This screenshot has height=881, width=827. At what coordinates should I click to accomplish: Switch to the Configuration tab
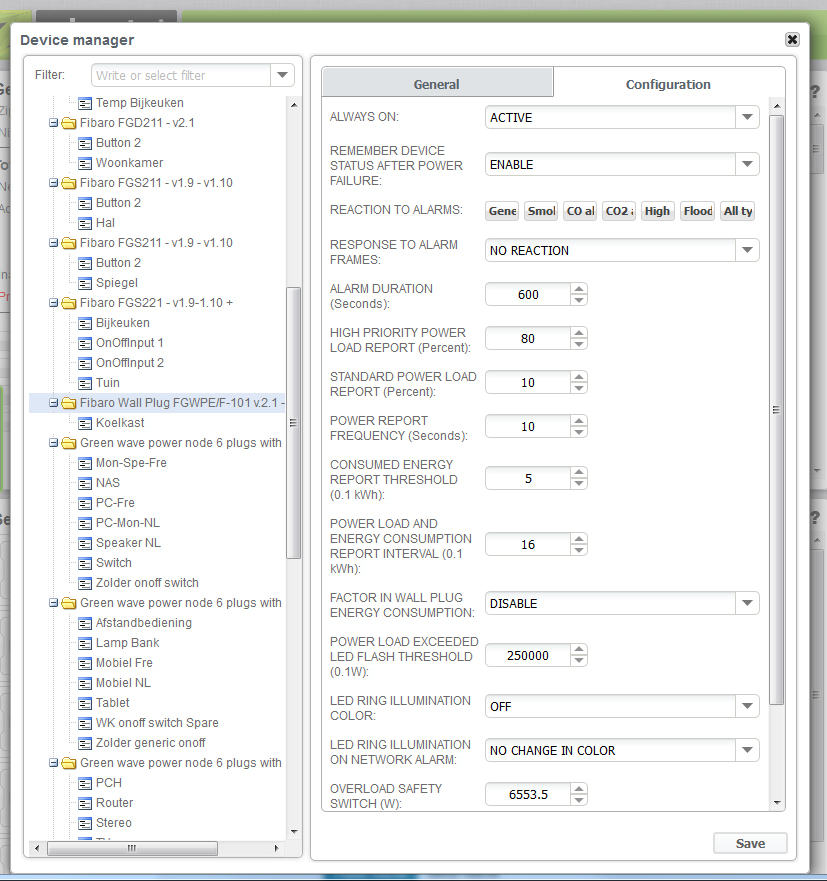(x=668, y=84)
